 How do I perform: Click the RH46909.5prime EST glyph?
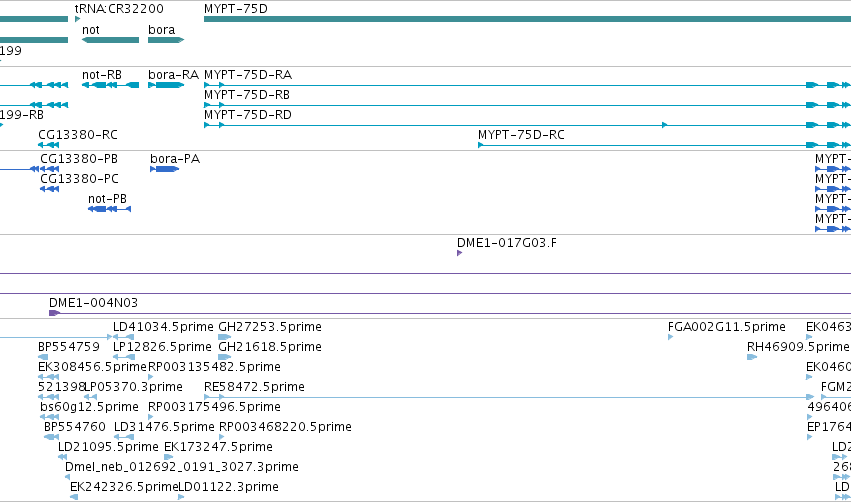752,357
